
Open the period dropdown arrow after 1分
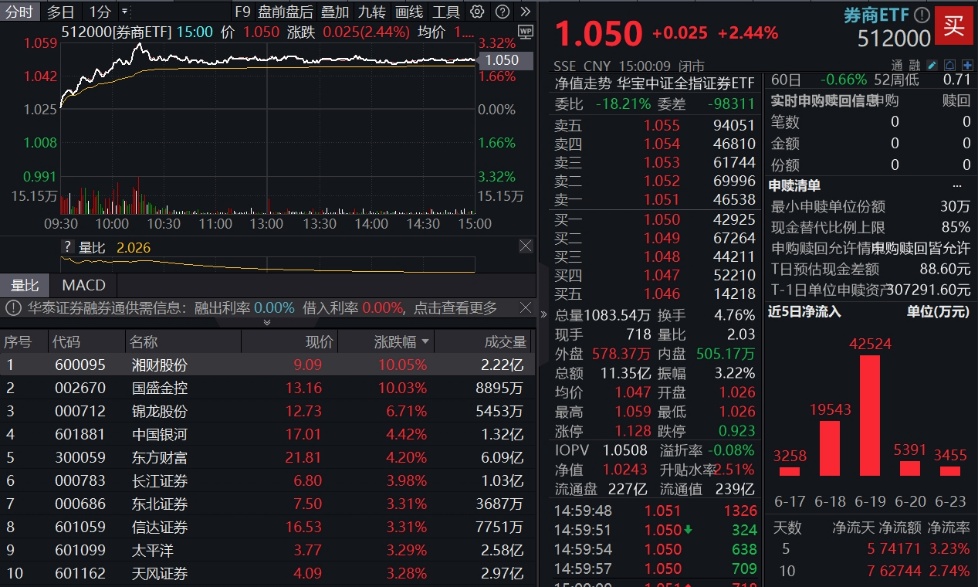pos(125,11)
